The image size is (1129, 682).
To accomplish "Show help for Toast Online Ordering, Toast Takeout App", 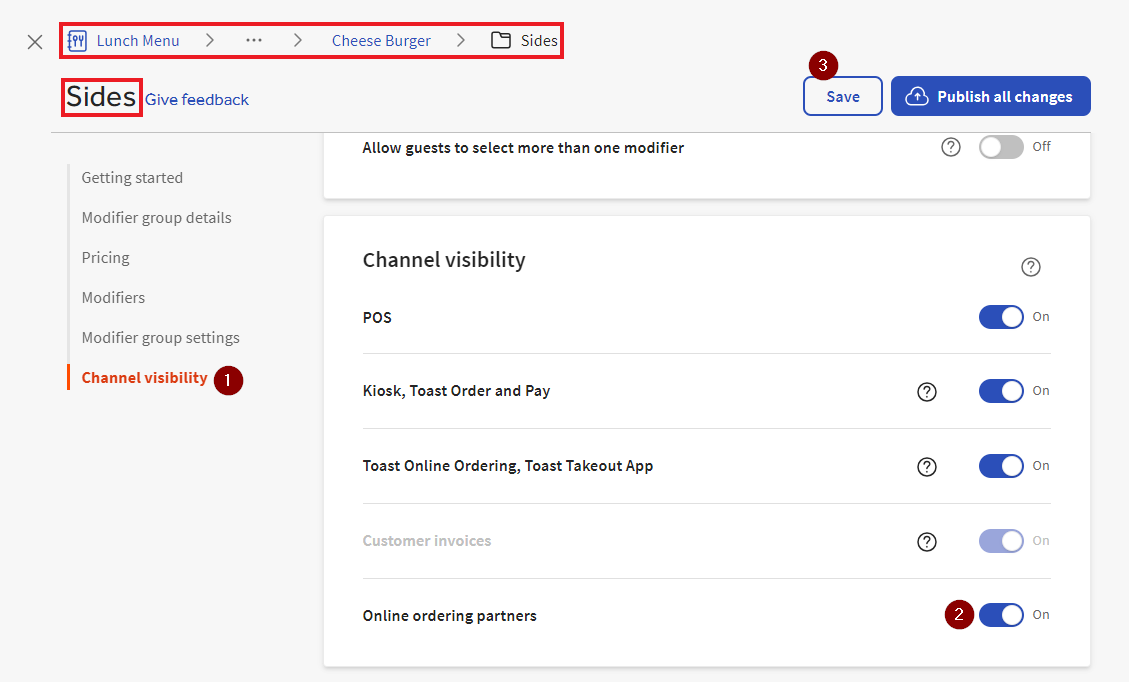I will point(927,467).
